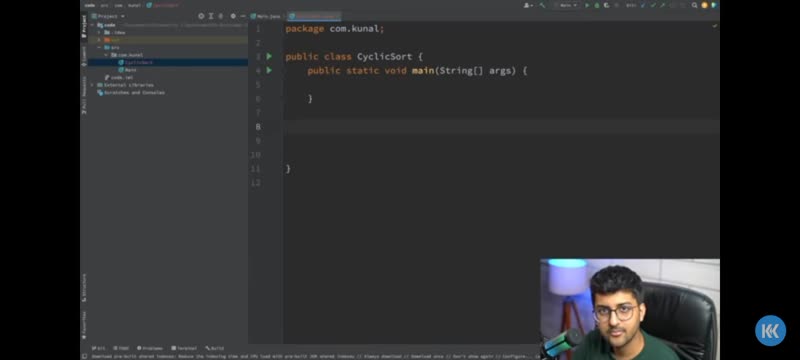Open Project panel settings gear icon
800x360 pixels.
[x=233, y=16]
